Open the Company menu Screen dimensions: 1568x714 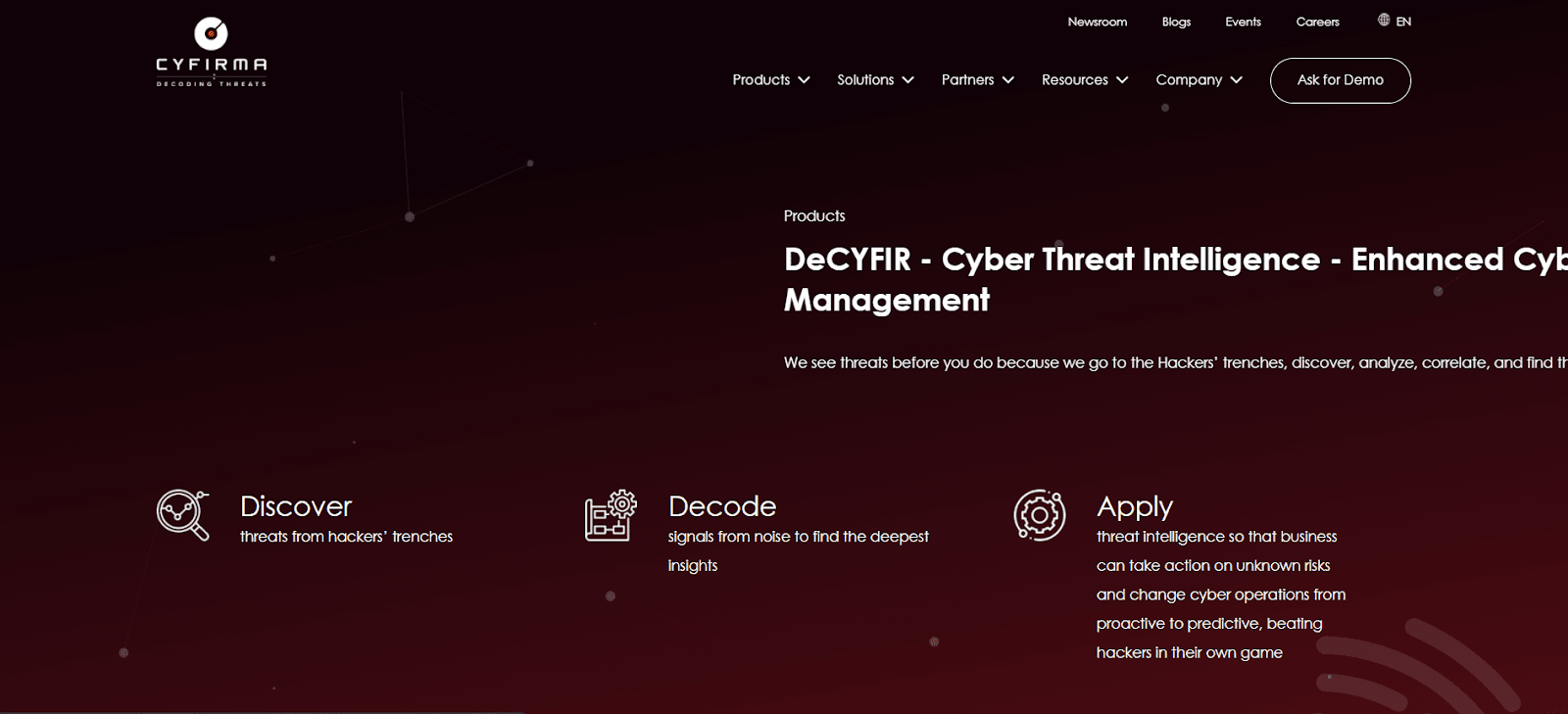click(1200, 80)
